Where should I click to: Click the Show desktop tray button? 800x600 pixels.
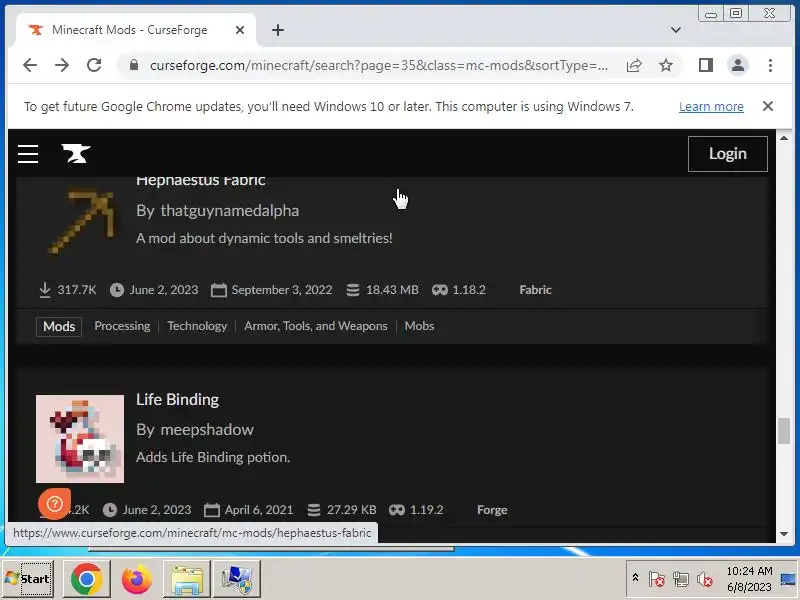click(789, 579)
